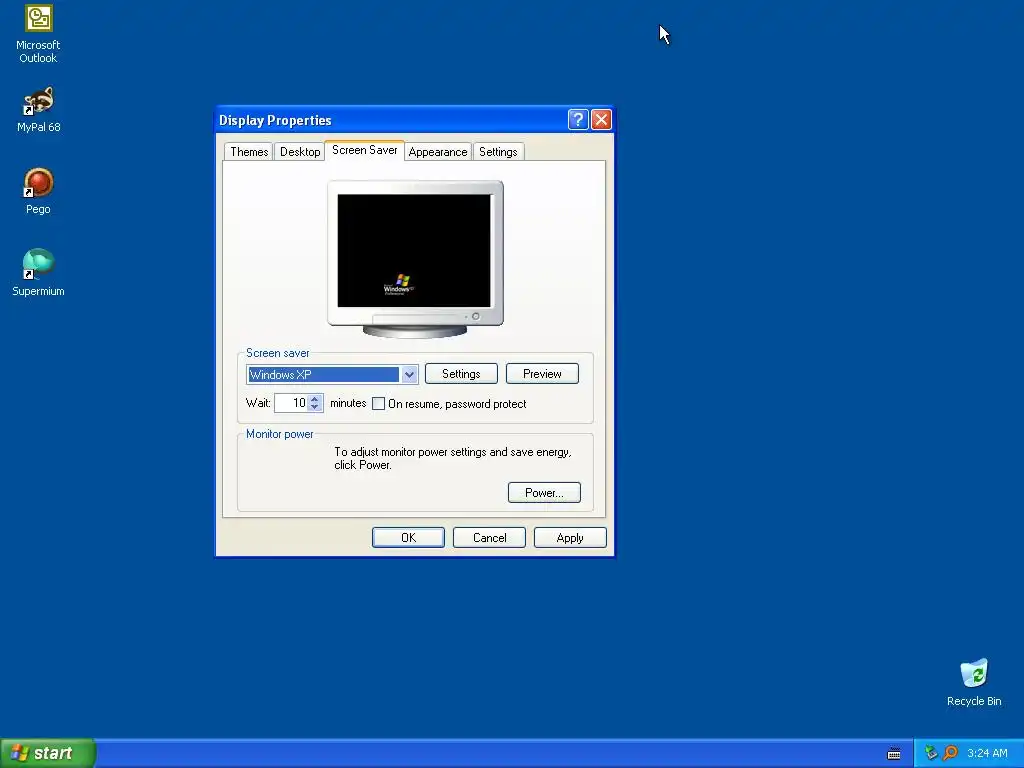Switch to the Appearance tab
The width and height of the screenshot is (1024, 768).
coord(438,152)
